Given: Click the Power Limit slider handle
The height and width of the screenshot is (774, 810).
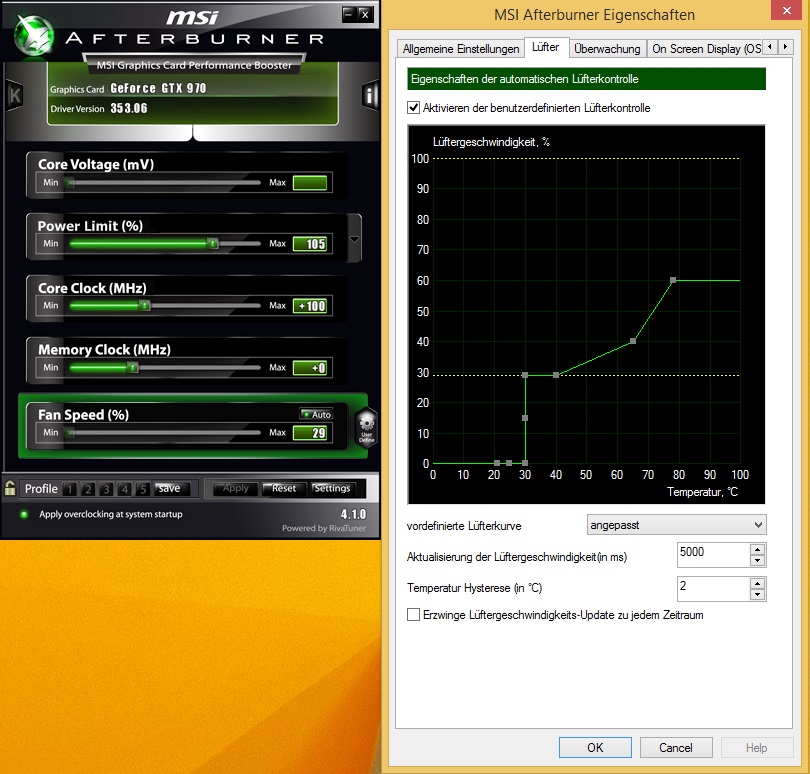Looking at the screenshot, I should pyautogui.click(x=212, y=243).
